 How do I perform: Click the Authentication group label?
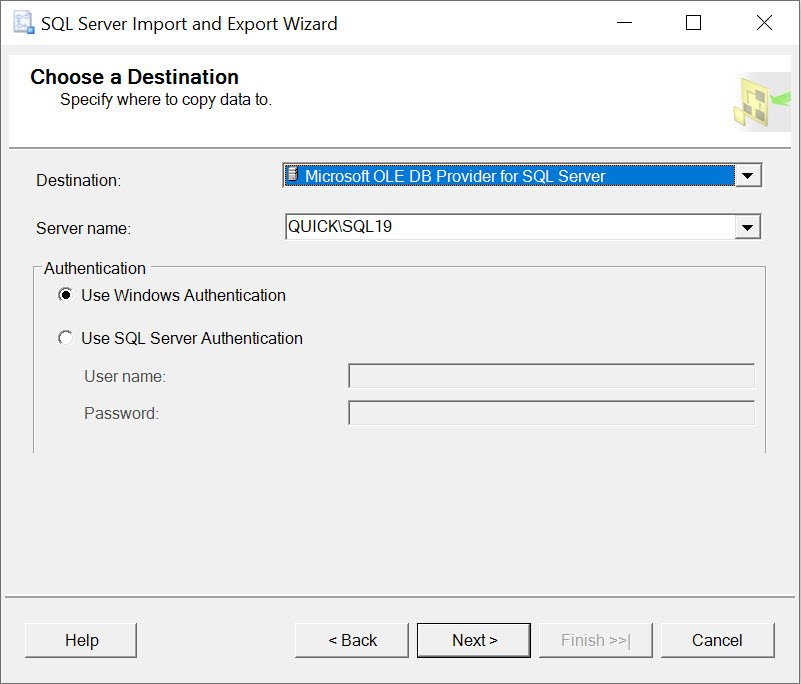(x=95, y=268)
